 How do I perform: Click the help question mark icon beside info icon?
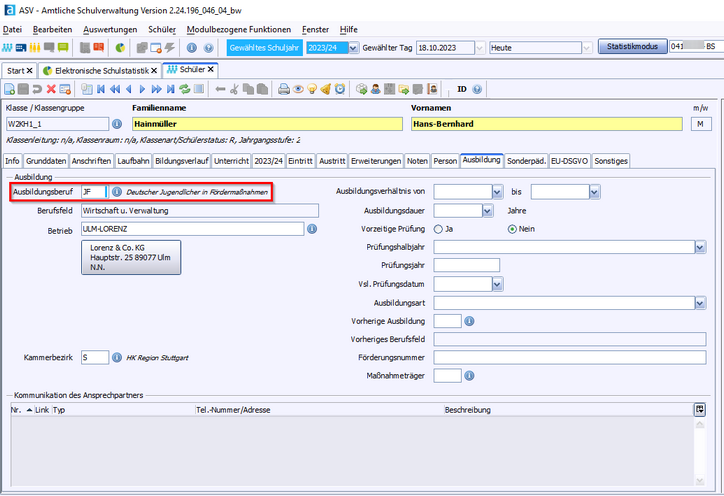[x=209, y=48]
